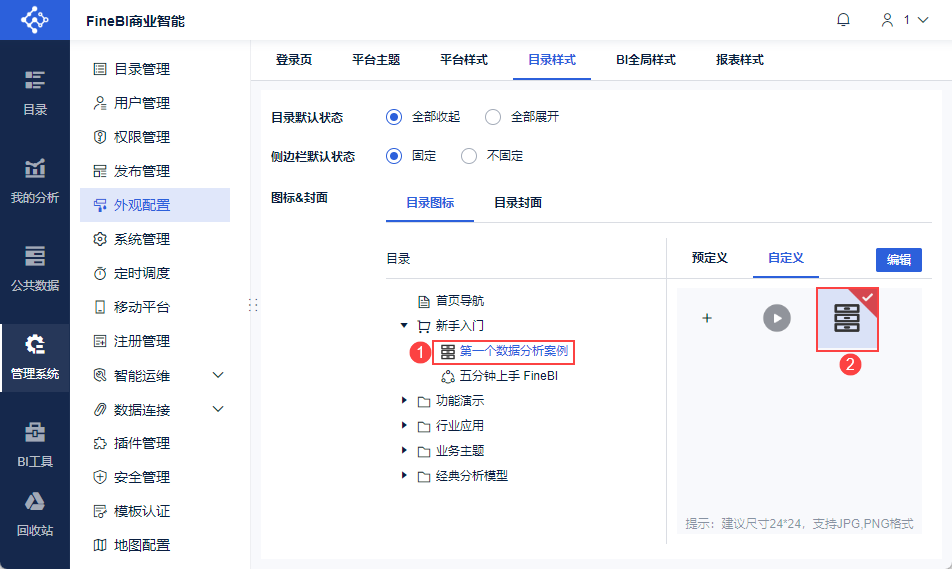Expand the 功能演示 folder triangle

(x=404, y=401)
